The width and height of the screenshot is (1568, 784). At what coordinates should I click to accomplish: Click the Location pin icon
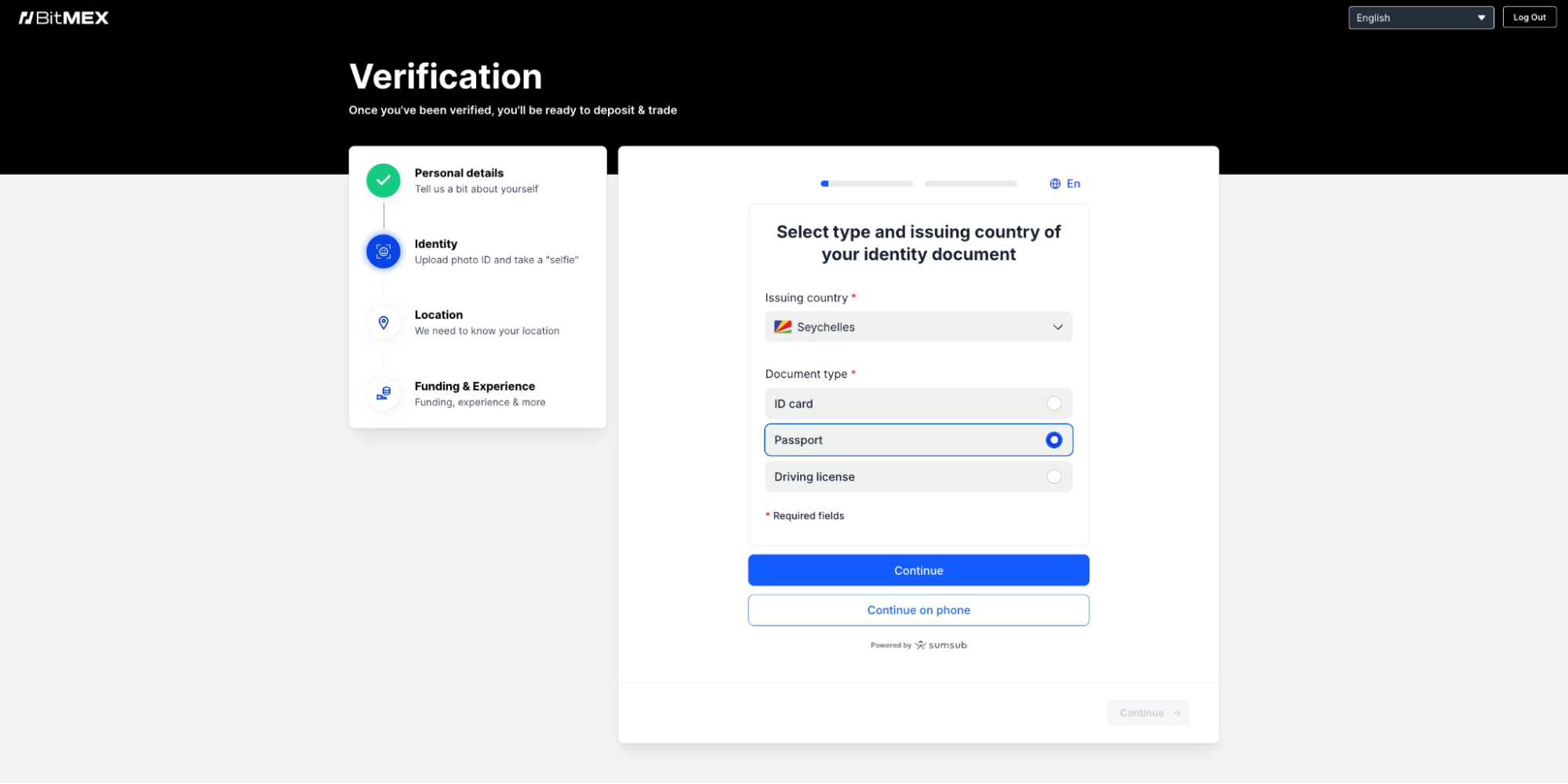tap(384, 322)
